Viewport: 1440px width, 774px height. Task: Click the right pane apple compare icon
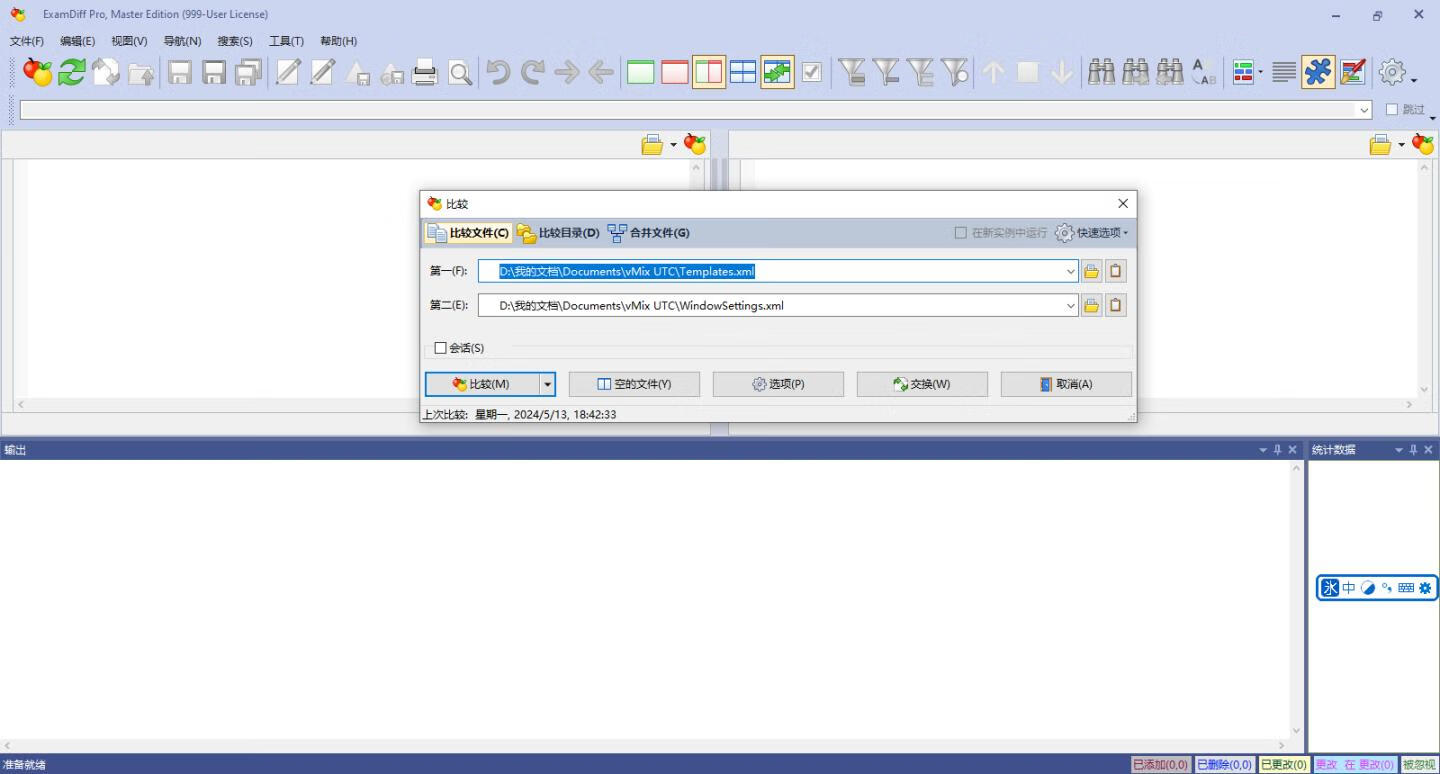pos(1423,145)
